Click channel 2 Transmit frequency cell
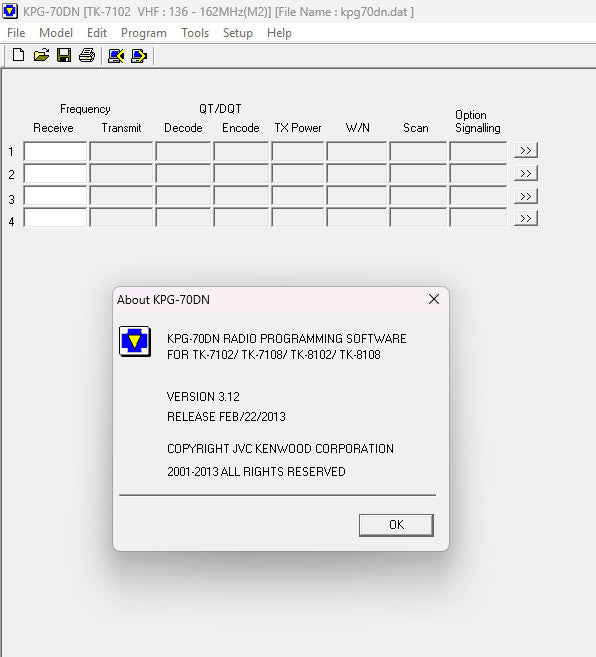The height and width of the screenshot is (657, 596). (x=121, y=174)
